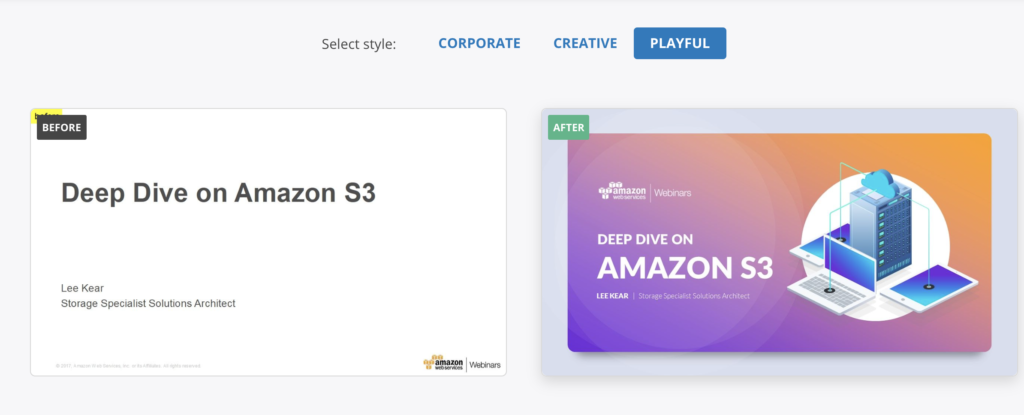Click the 'Deep Dive on Amazon S3' heading

click(218, 193)
